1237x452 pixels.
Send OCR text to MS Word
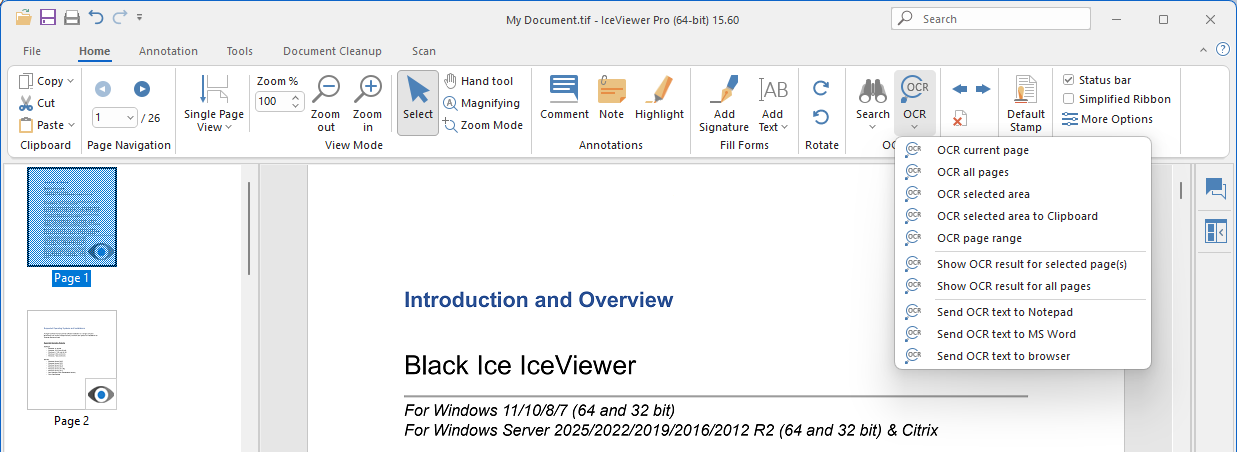tap(1023, 334)
